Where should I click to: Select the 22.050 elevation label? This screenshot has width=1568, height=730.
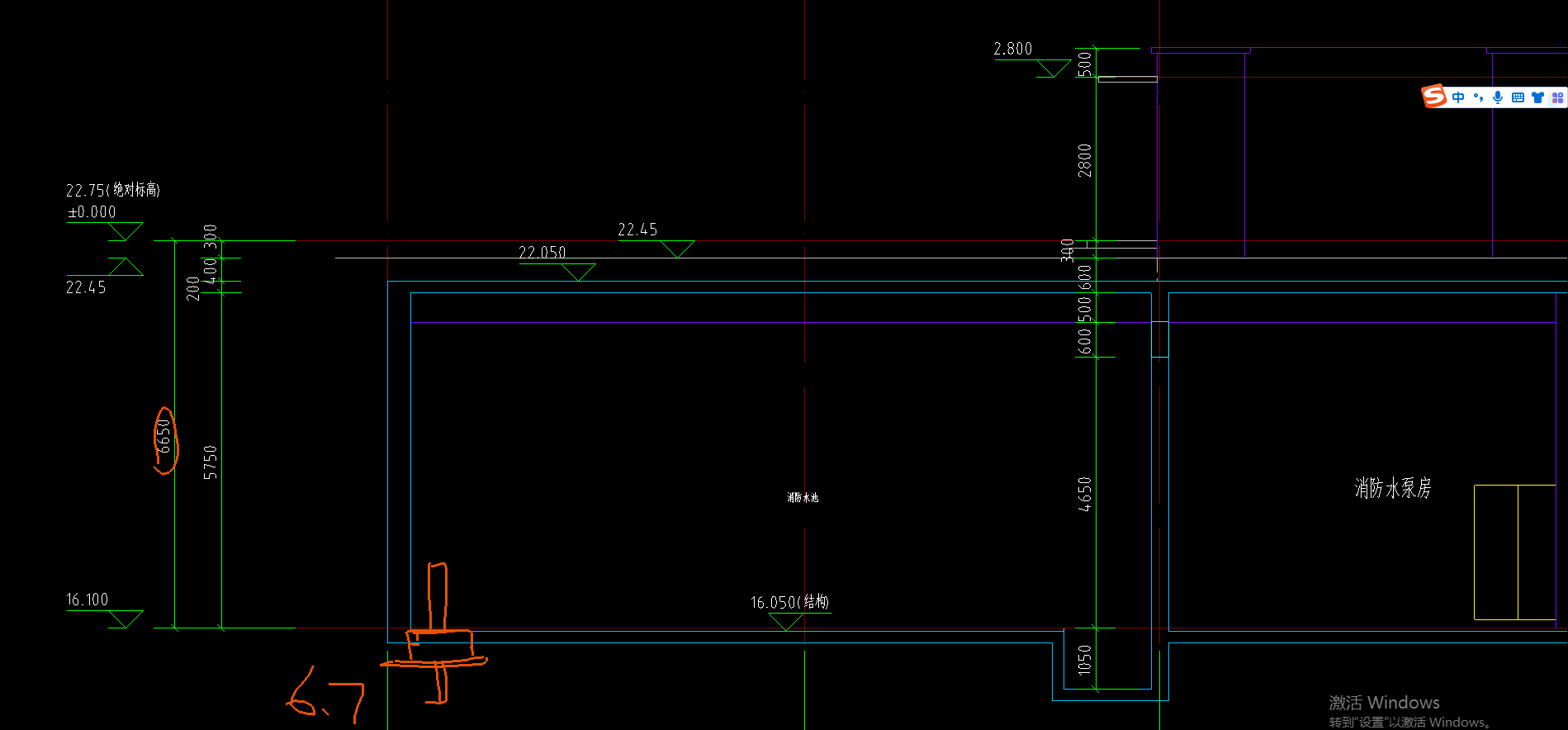tap(542, 252)
